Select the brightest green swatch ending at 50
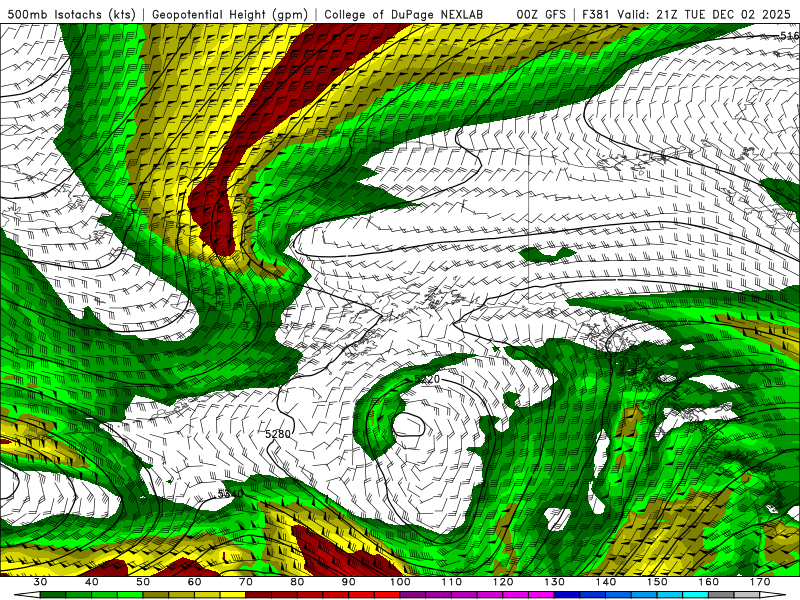Image resolution: width=800 pixels, height=600 pixels. (x=130, y=595)
